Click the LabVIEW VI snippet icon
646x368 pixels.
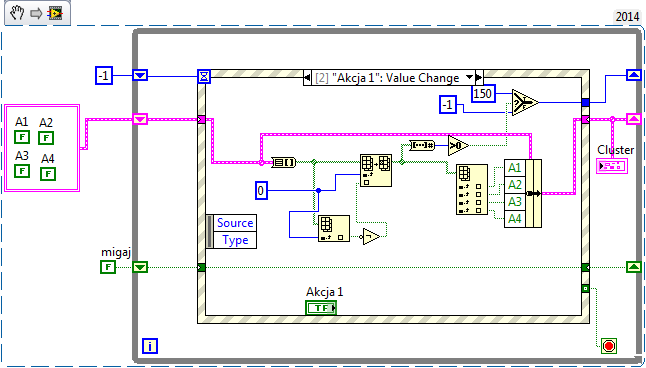55,13
